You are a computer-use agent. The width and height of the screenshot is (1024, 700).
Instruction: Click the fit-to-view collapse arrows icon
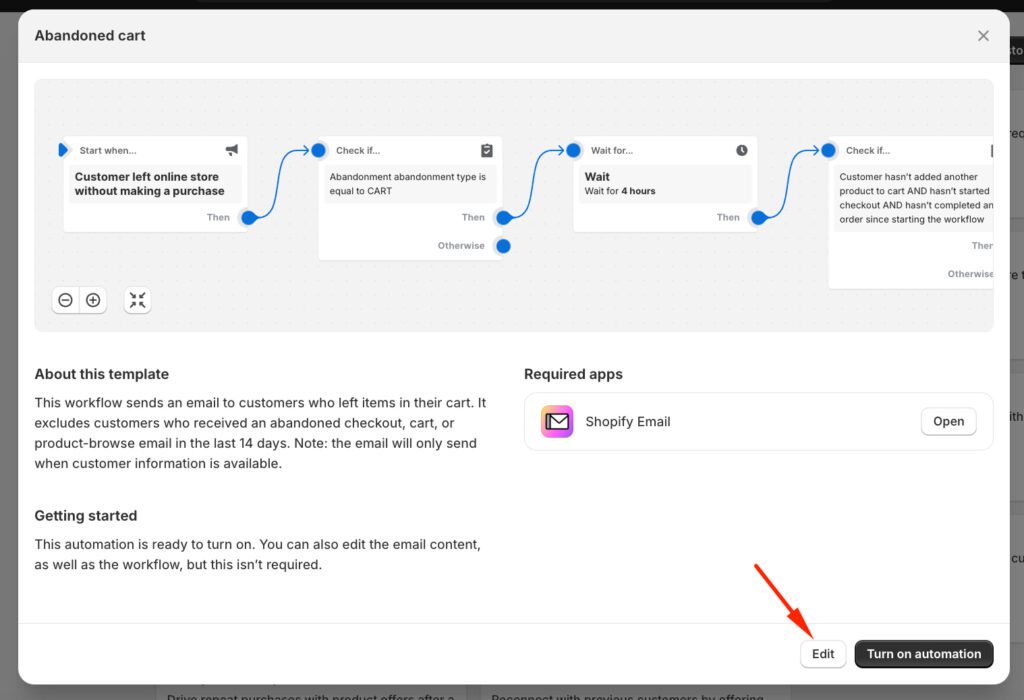pos(137,300)
